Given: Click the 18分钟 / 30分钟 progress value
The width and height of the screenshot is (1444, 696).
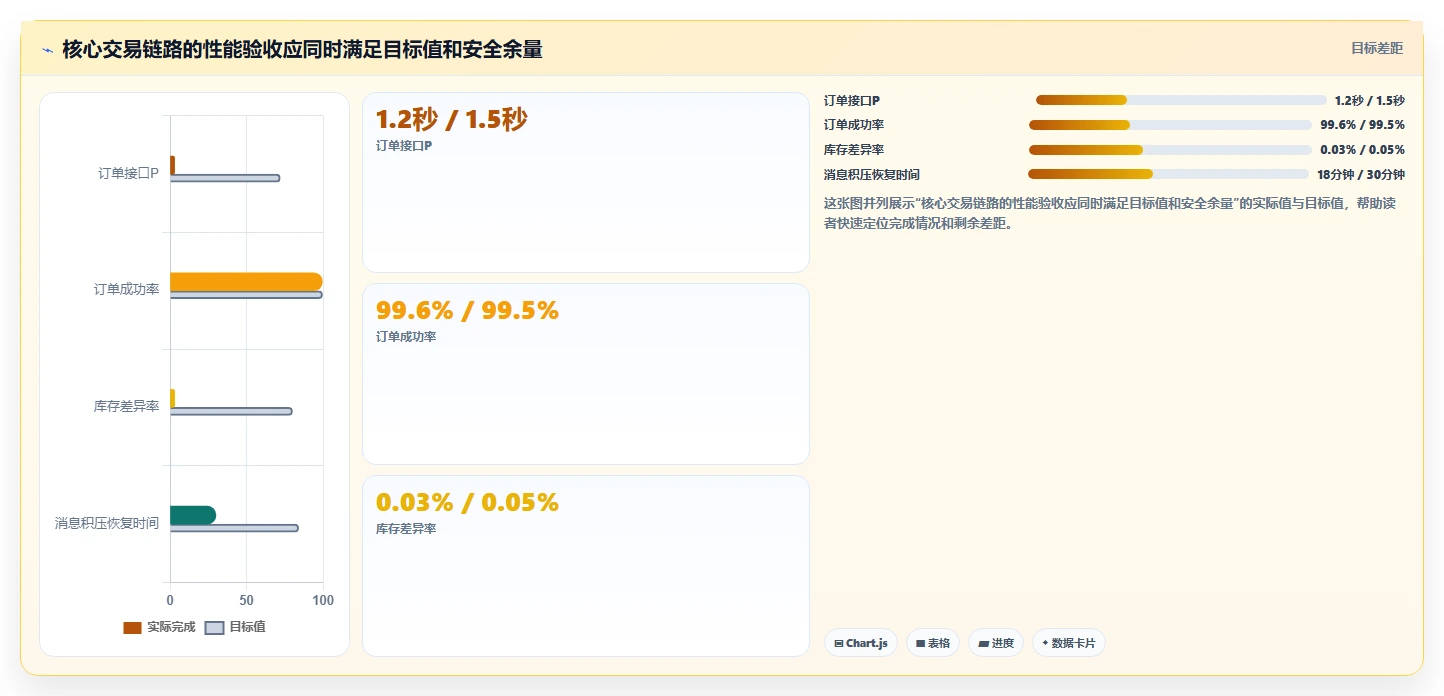Looking at the screenshot, I should click(1361, 175).
